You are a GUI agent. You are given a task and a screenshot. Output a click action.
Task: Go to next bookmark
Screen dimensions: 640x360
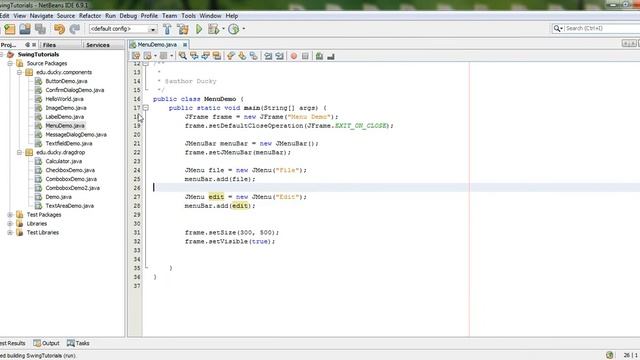pos(242,56)
